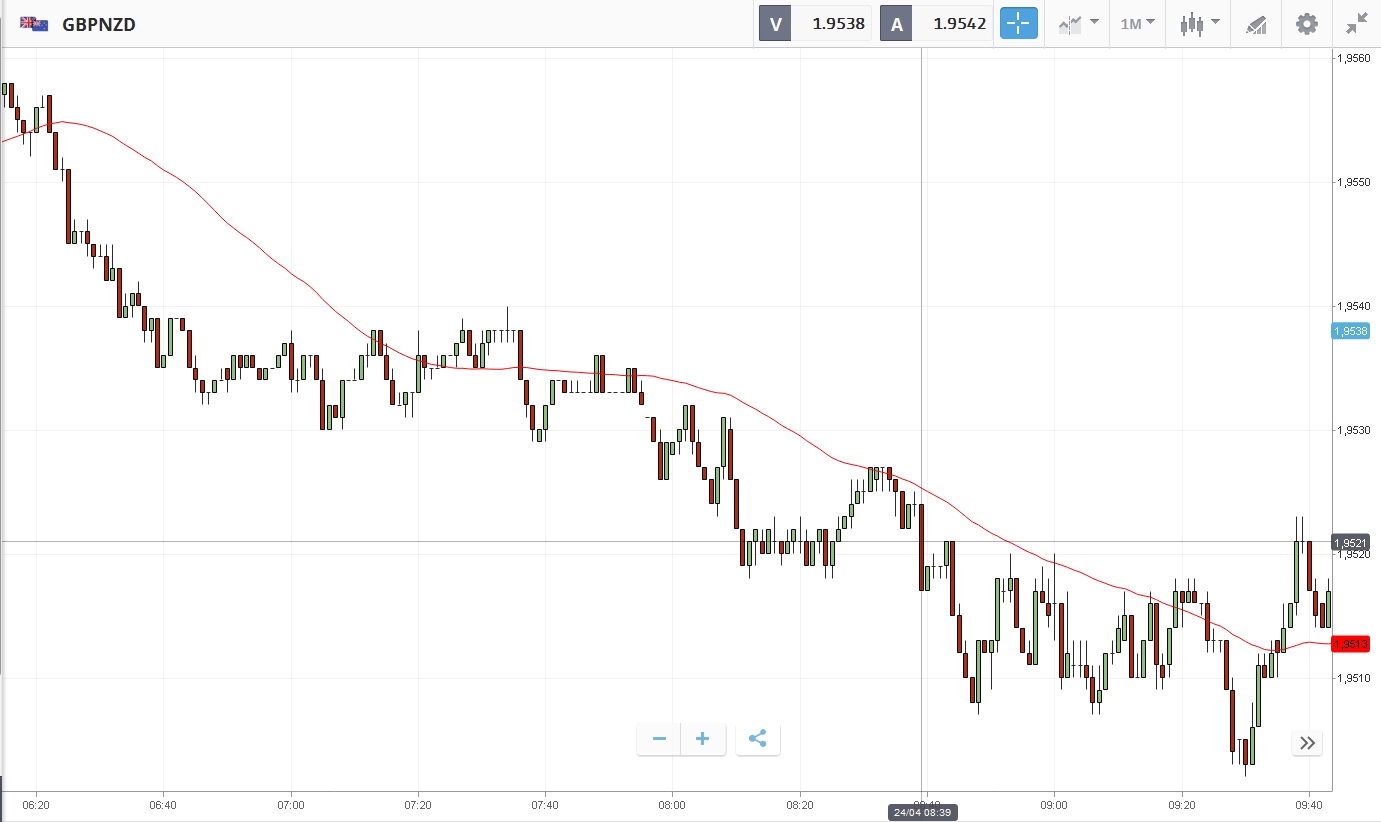Open the drawing tools icon
The height and width of the screenshot is (822, 1381).
(x=1256, y=24)
